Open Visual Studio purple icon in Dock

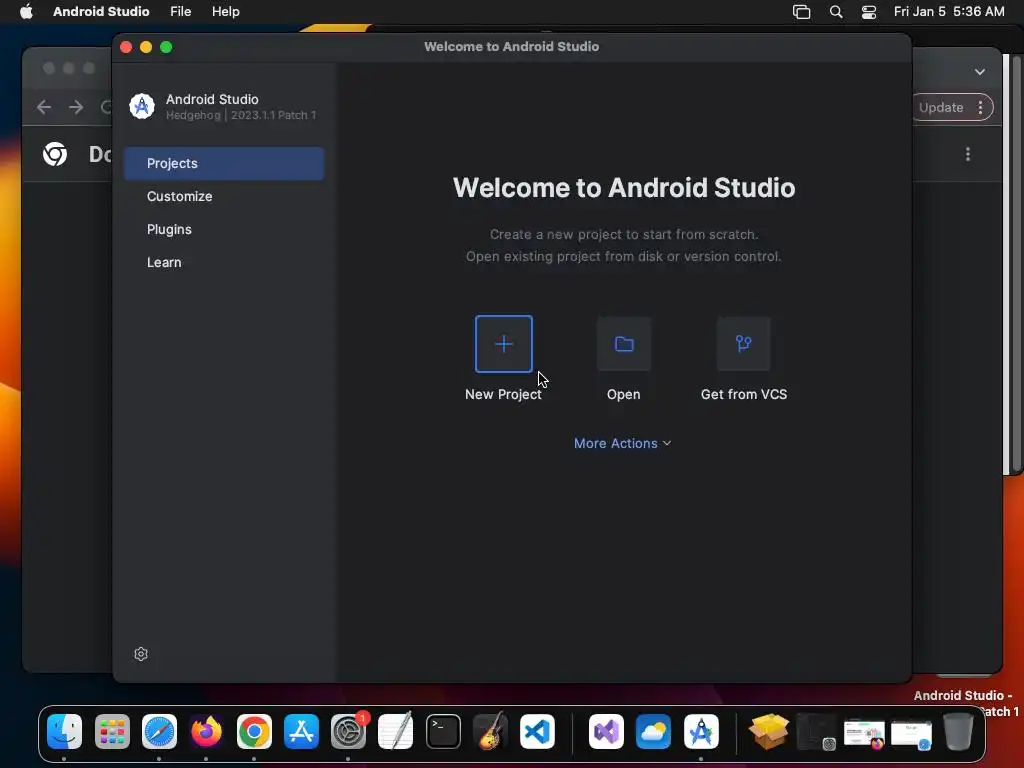(x=606, y=731)
